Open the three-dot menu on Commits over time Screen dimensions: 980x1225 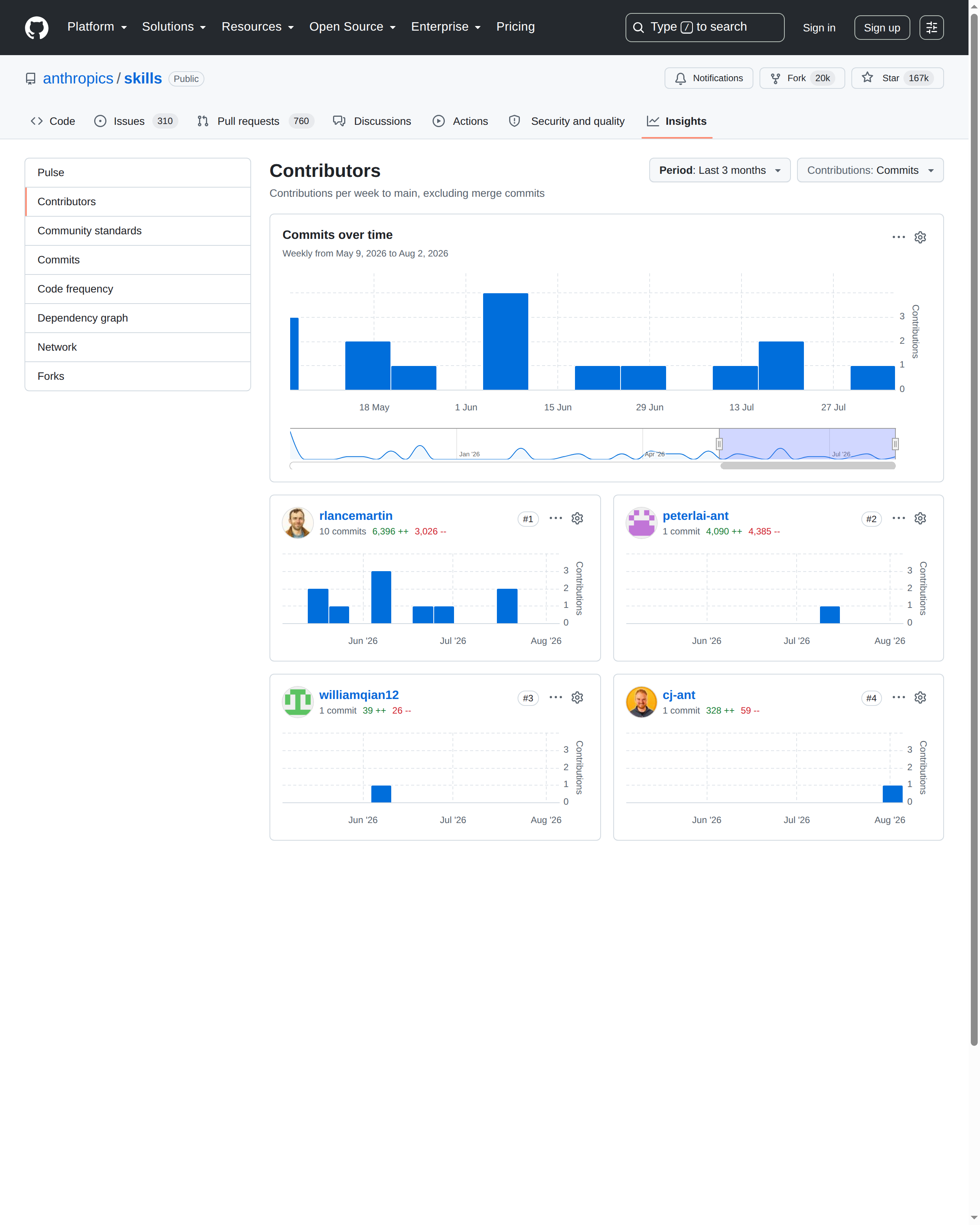(898, 237)
